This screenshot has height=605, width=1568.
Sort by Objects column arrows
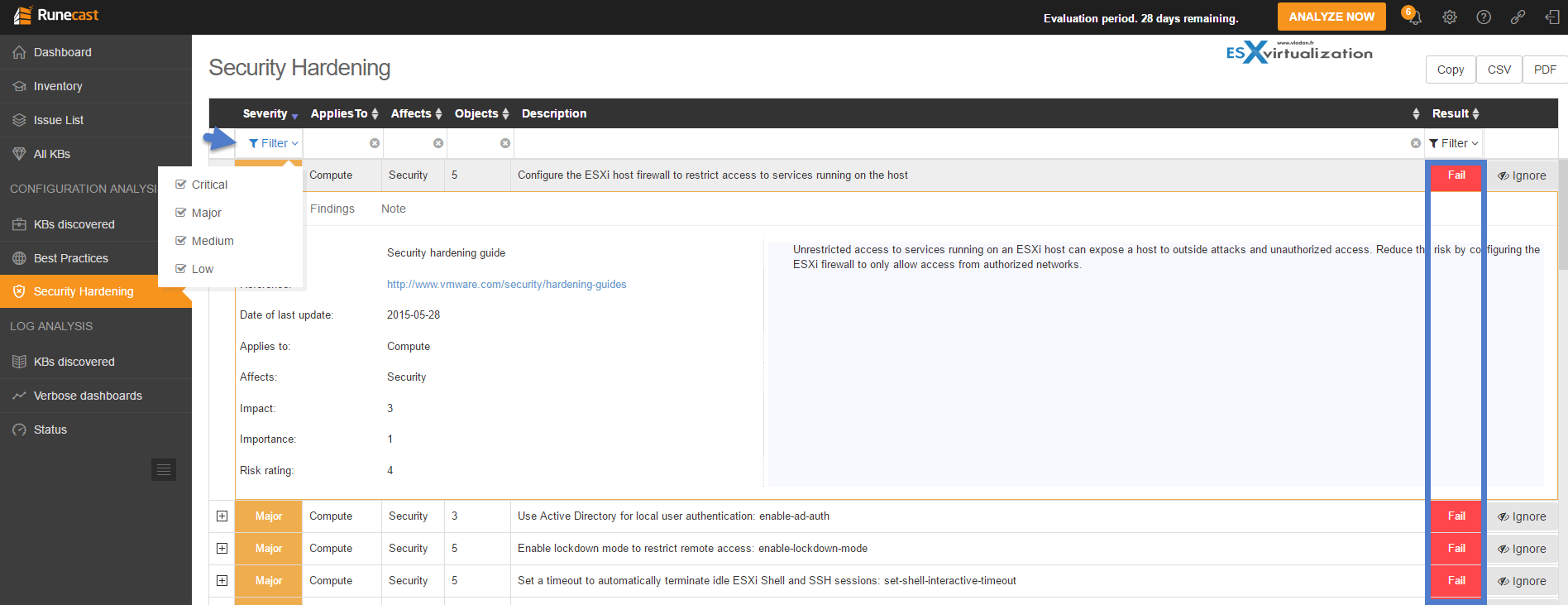(x=505, y=113)
